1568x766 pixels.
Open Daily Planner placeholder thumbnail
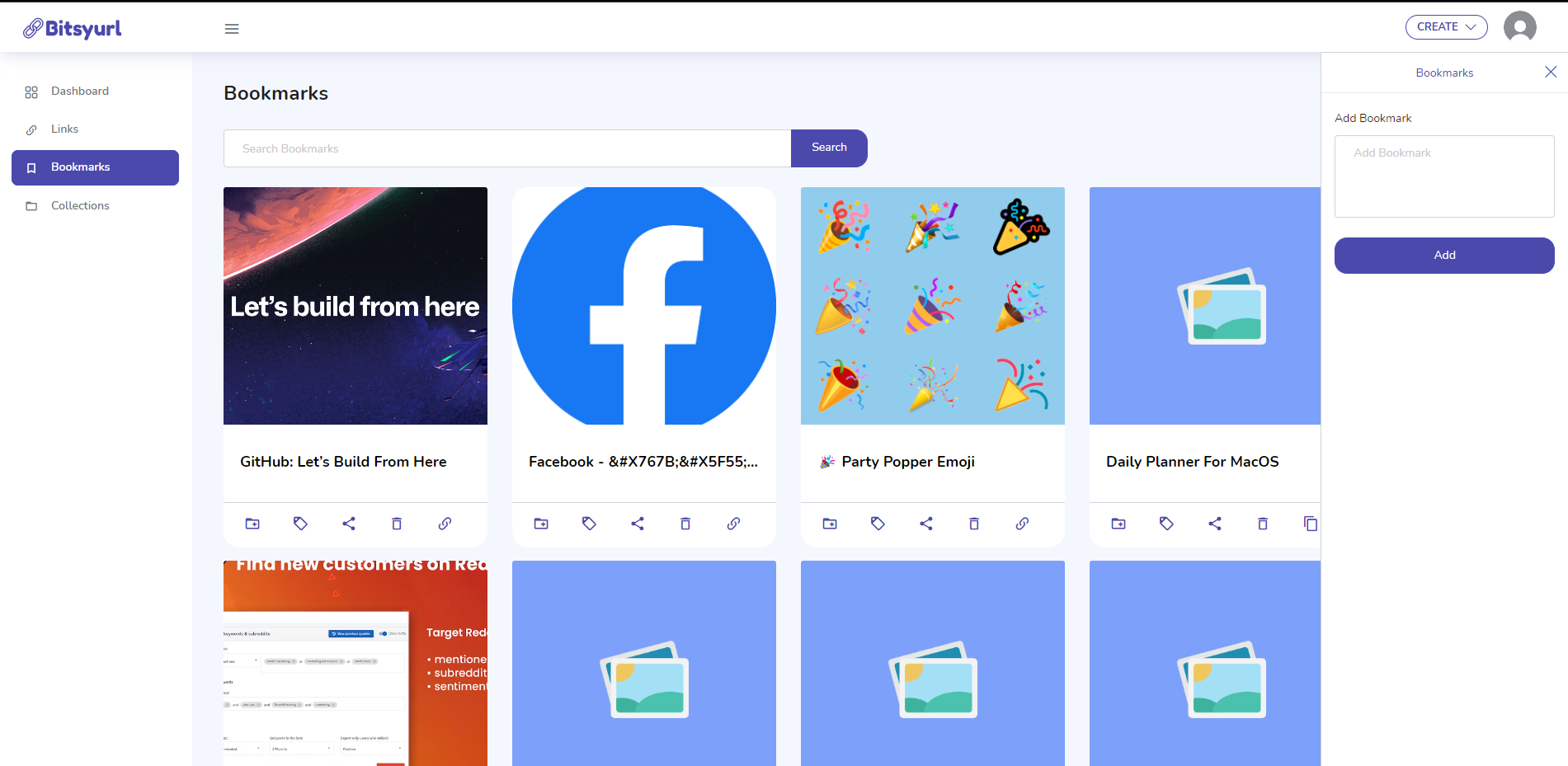(1205, 306)
